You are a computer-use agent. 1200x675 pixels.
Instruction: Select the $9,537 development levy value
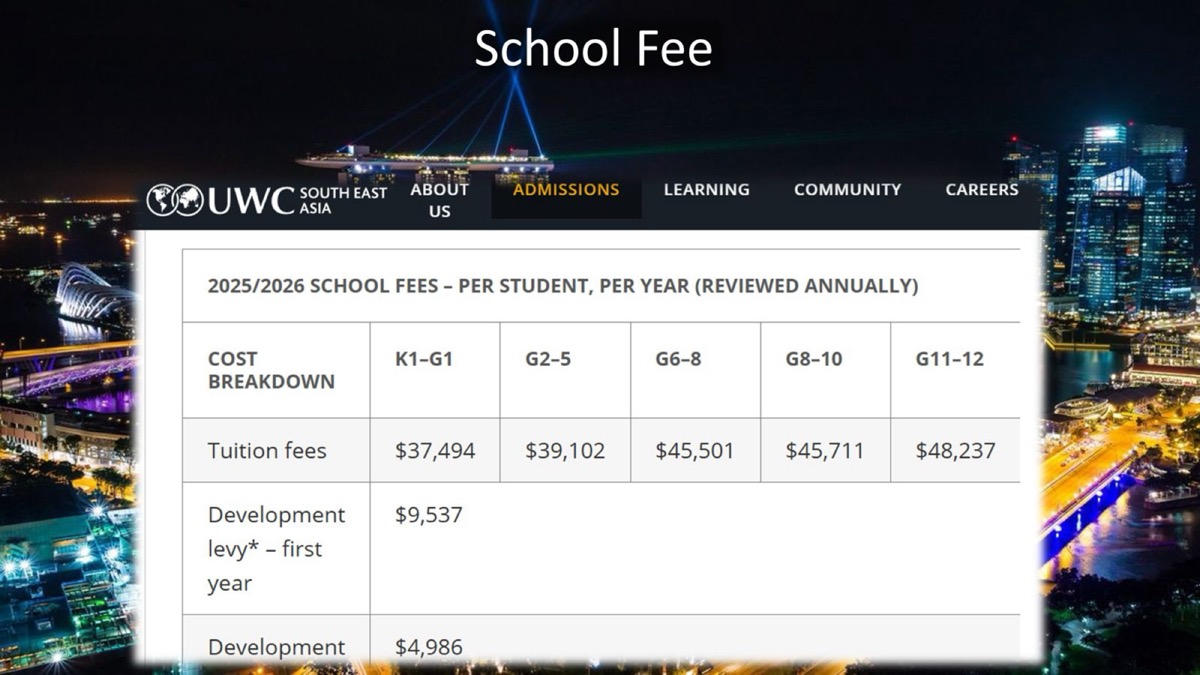[429, 515]
